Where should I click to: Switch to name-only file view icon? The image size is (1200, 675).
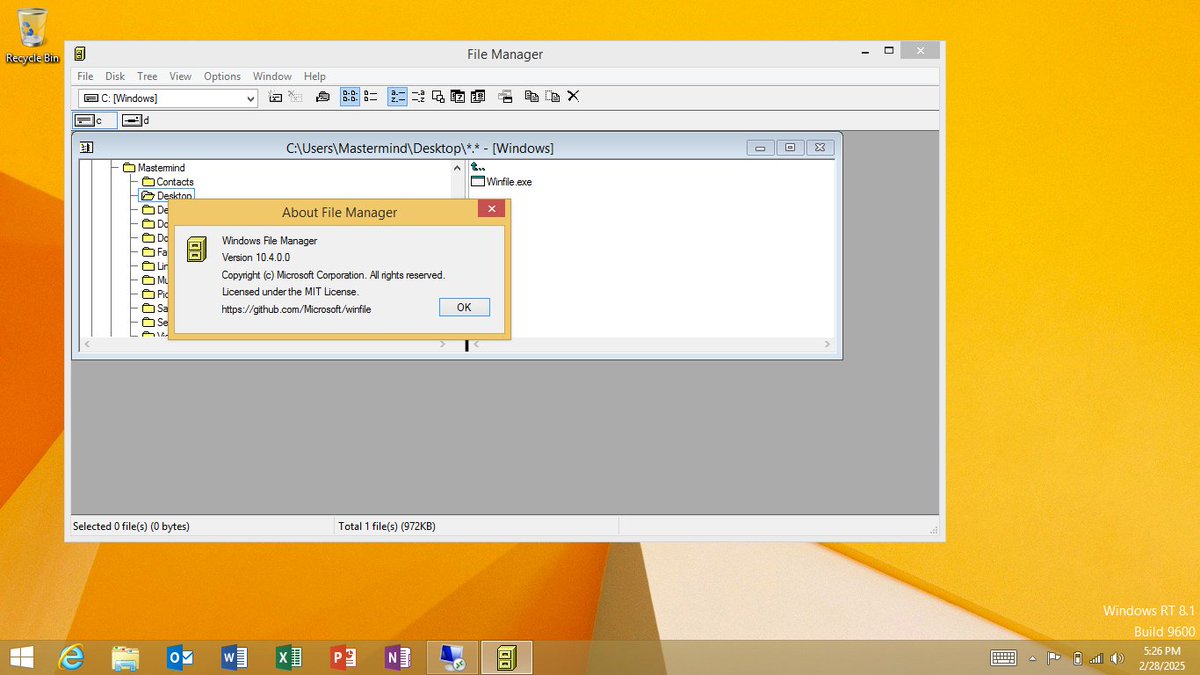click(350, 97)
